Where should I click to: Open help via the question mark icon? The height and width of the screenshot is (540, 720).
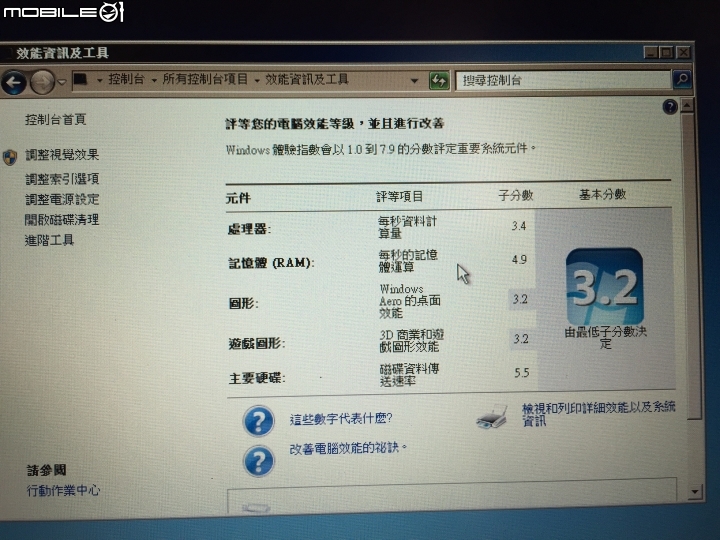point(670,107)
